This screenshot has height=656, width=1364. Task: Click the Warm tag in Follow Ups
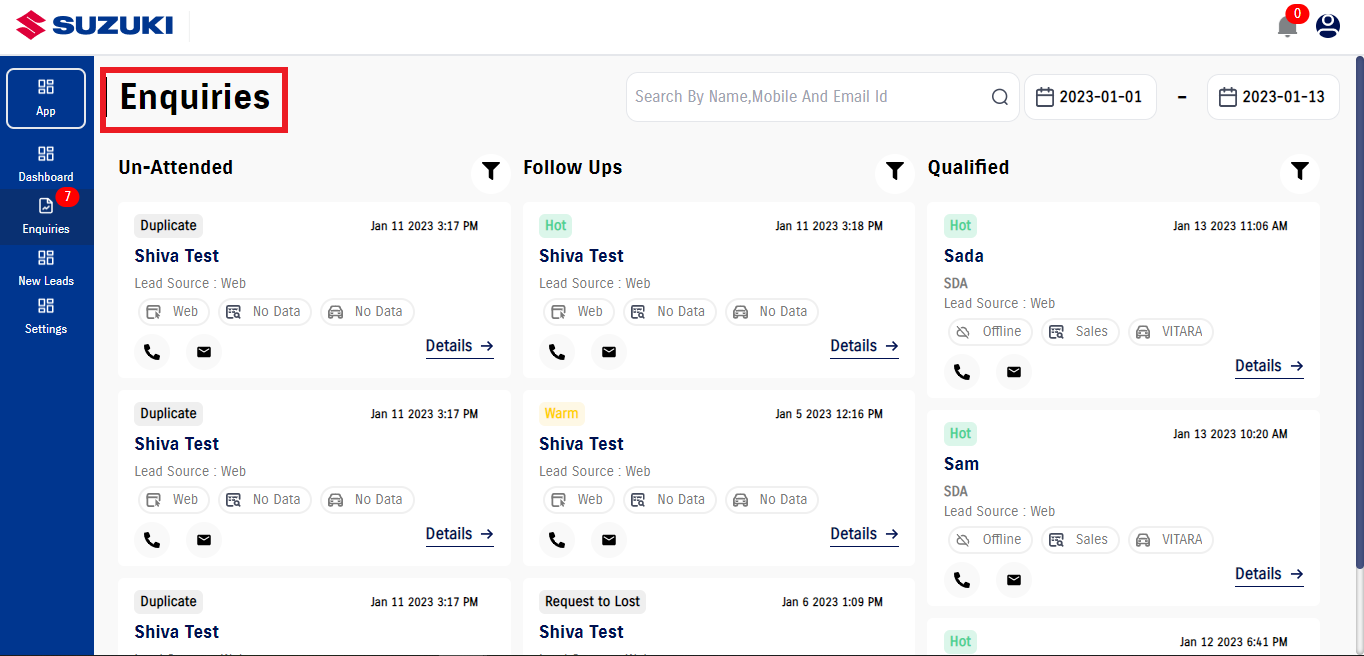561,414
